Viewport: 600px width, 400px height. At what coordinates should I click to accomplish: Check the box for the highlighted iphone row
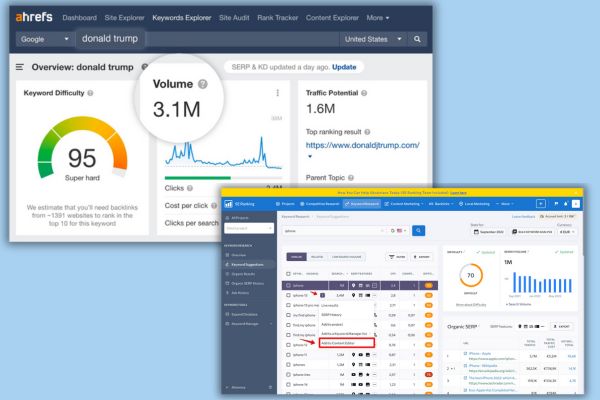click(289, 285)
